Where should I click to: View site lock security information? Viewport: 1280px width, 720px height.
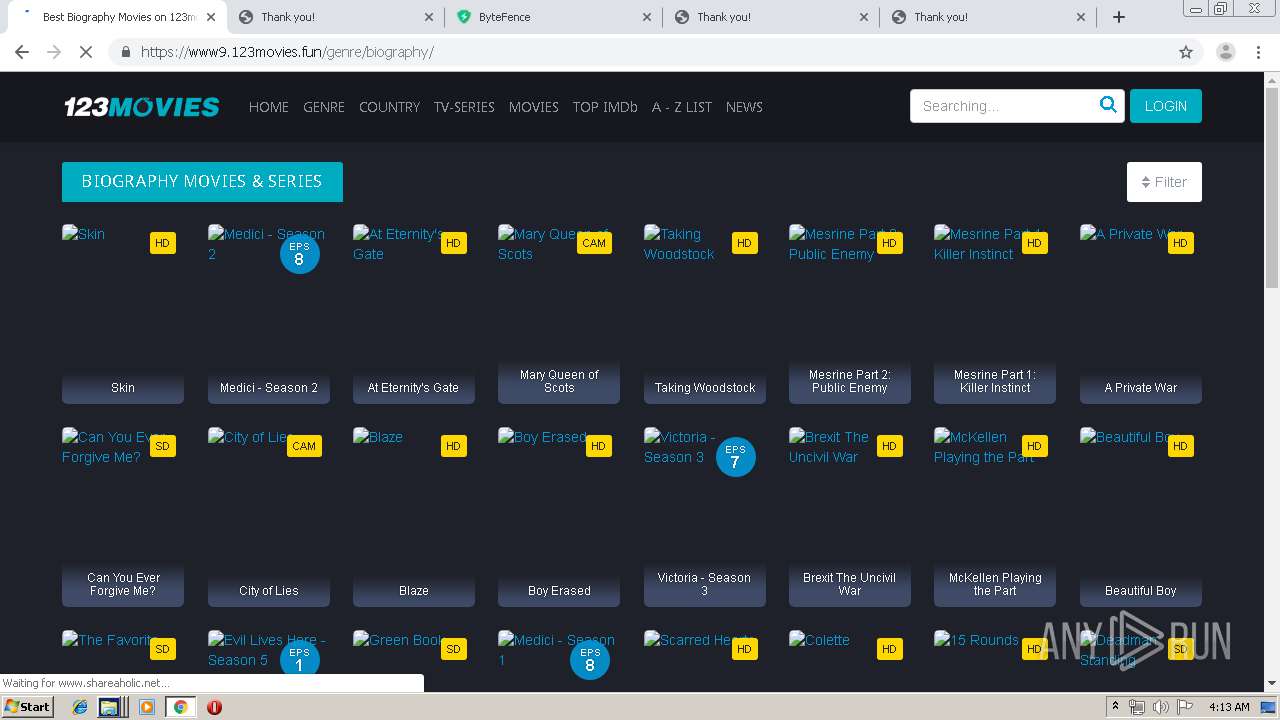click(126, 52)
